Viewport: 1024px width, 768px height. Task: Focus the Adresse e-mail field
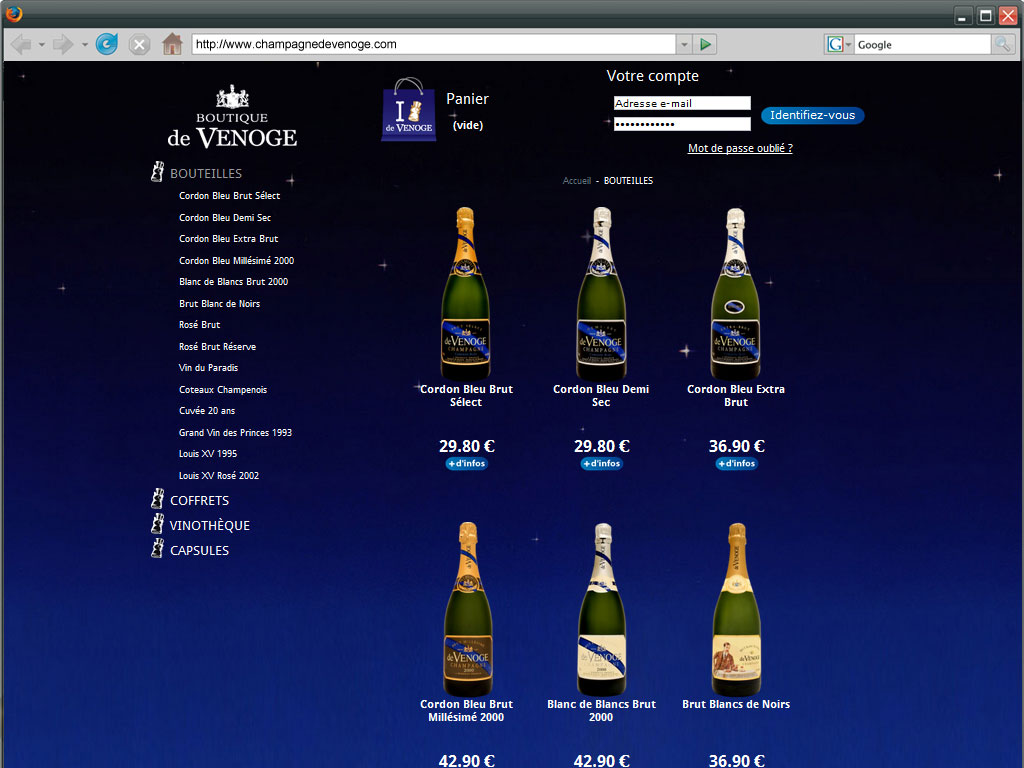pyautogui.click(x=682, y=103)
